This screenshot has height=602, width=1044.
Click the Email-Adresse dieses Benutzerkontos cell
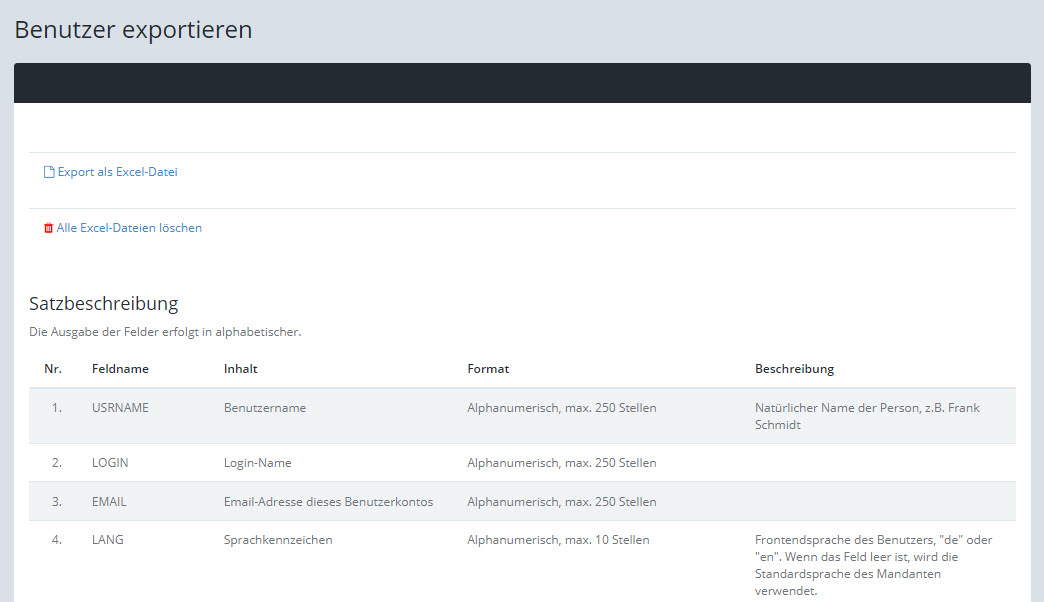point(328,502)
